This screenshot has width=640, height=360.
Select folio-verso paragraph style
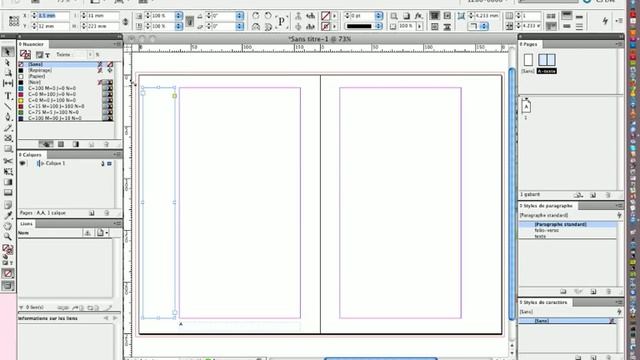[568, 230]
